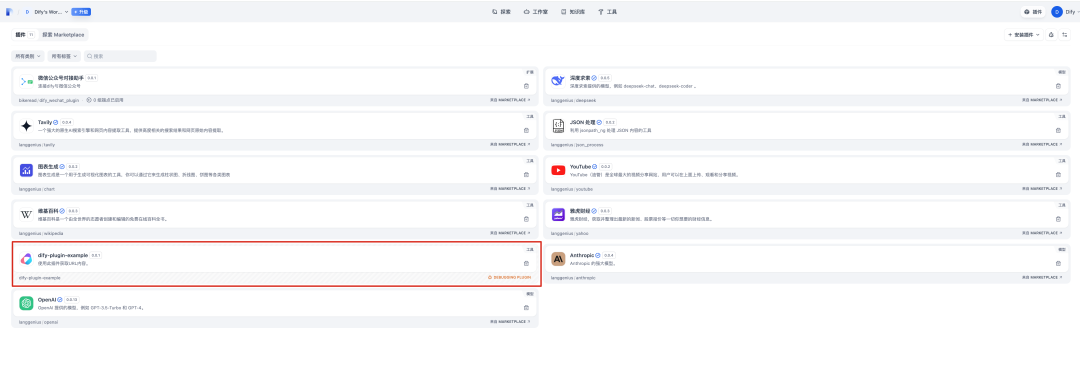Follow MARKETPLACE link on chart card
1080x382 pixels.
click(x=510, y=189)
